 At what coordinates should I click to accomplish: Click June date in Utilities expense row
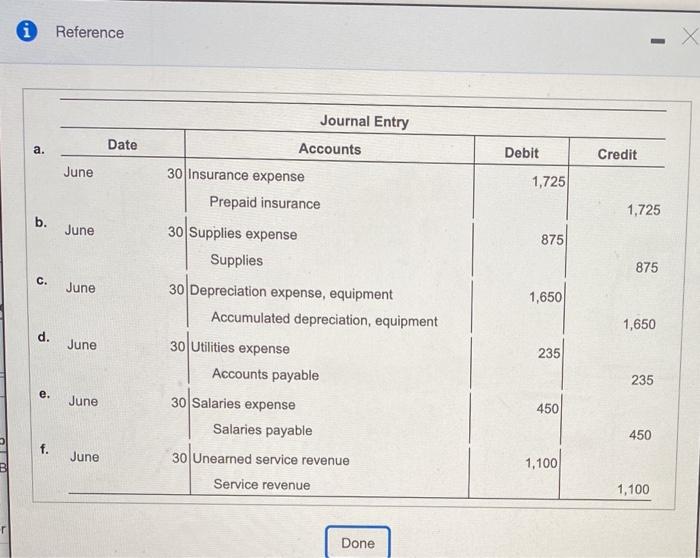(x=82, y=345)
